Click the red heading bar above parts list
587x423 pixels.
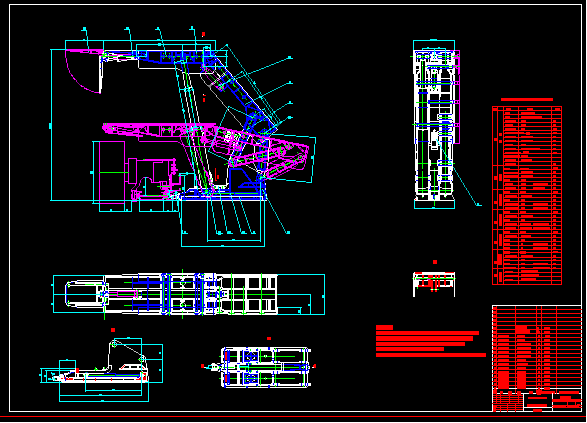527,100
